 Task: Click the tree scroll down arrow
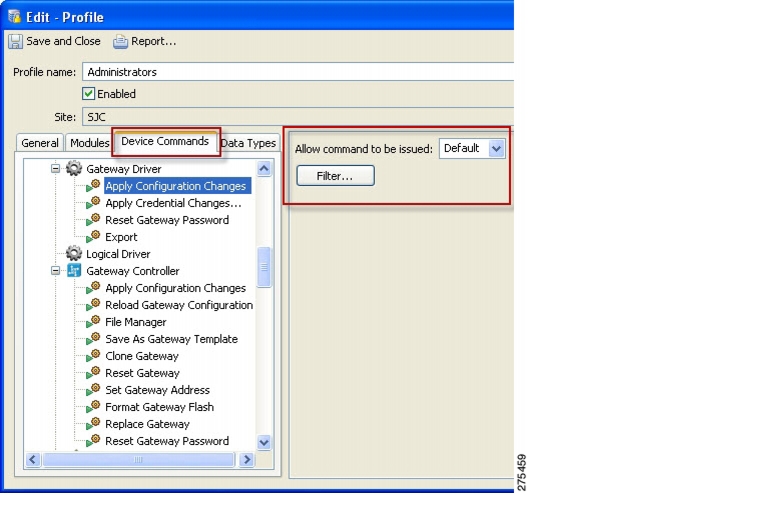[264, 442]
